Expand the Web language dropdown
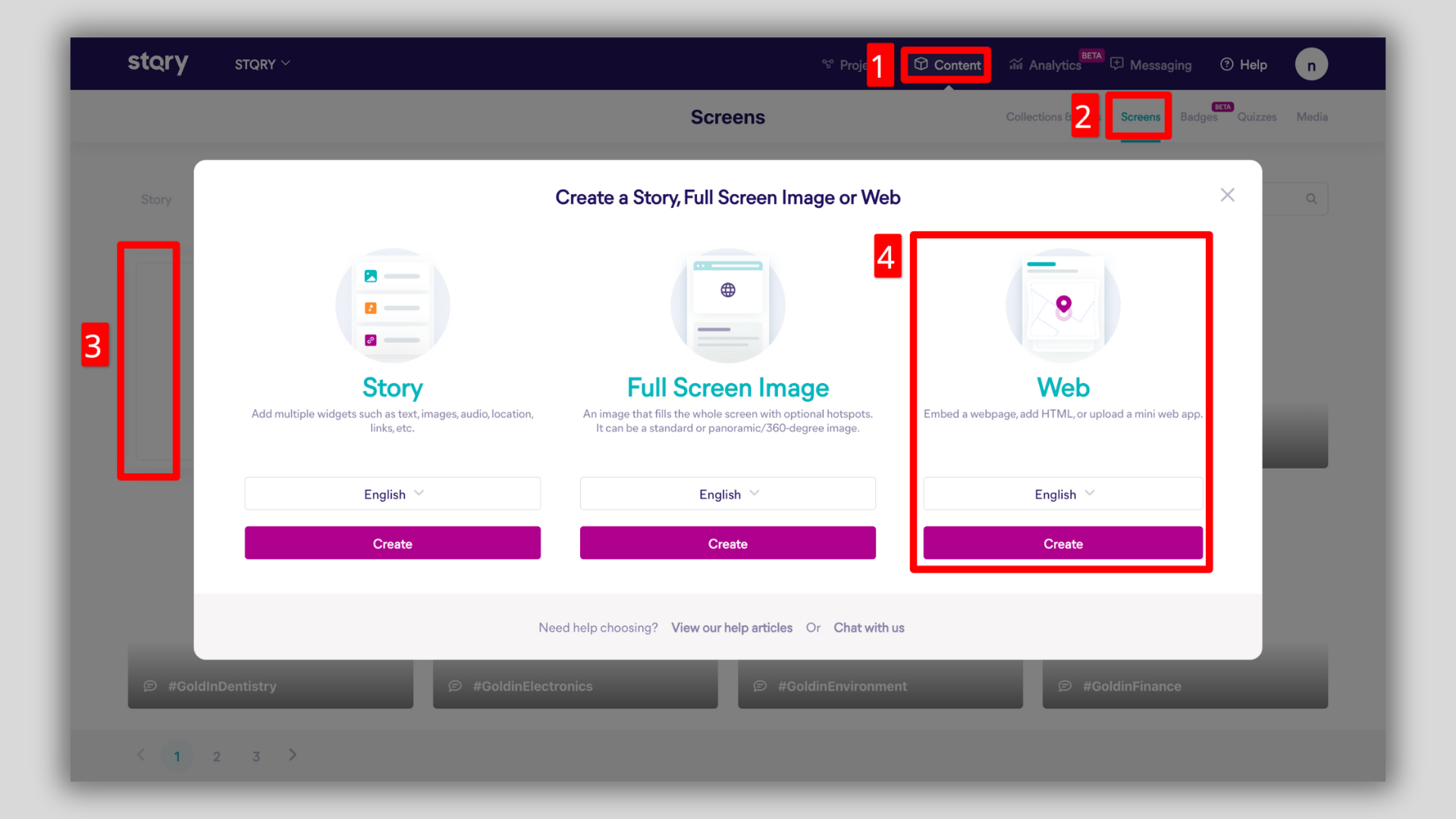The image size is (1456, 819). point(1063,494)
